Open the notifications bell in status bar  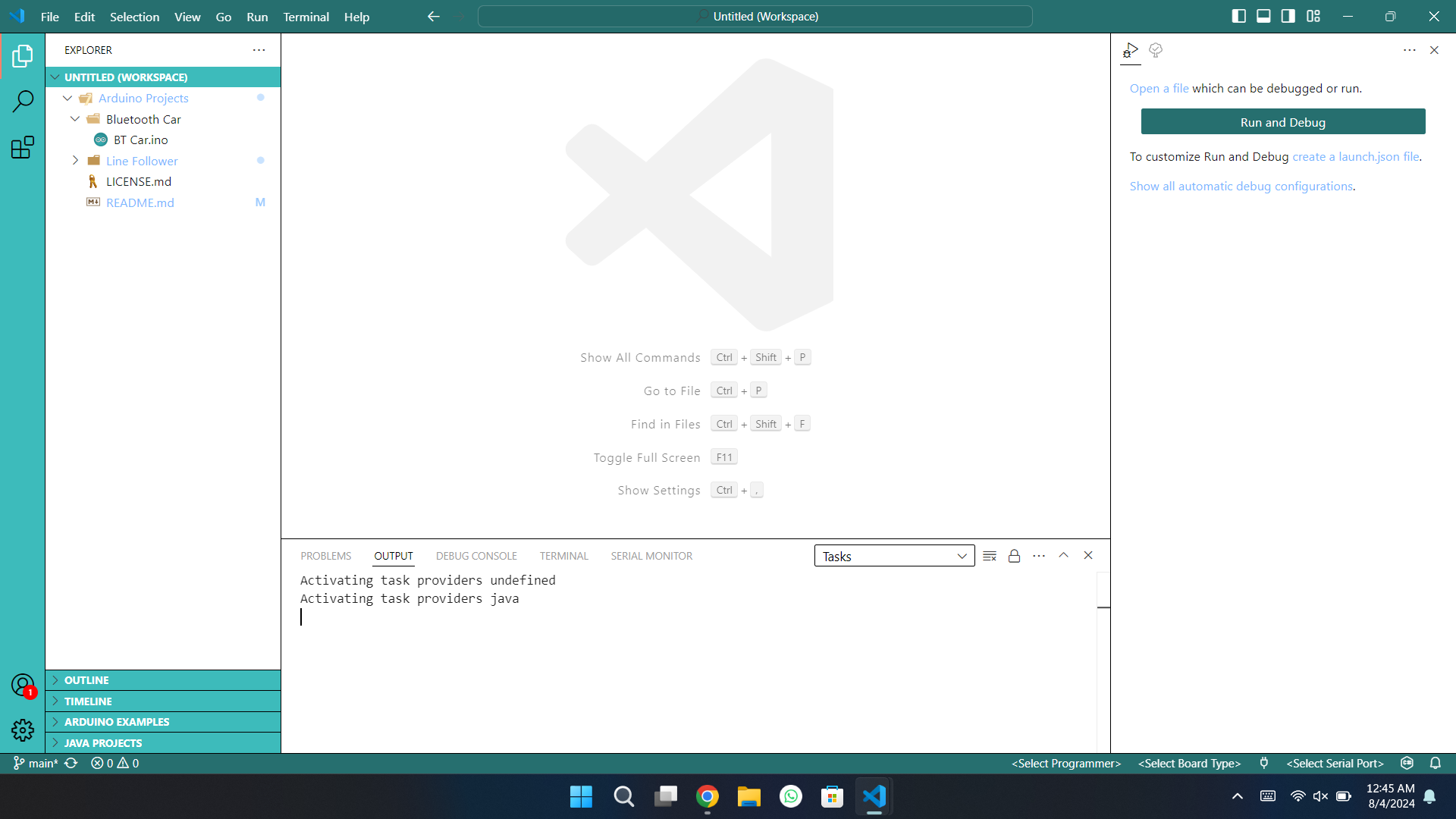1436,764
